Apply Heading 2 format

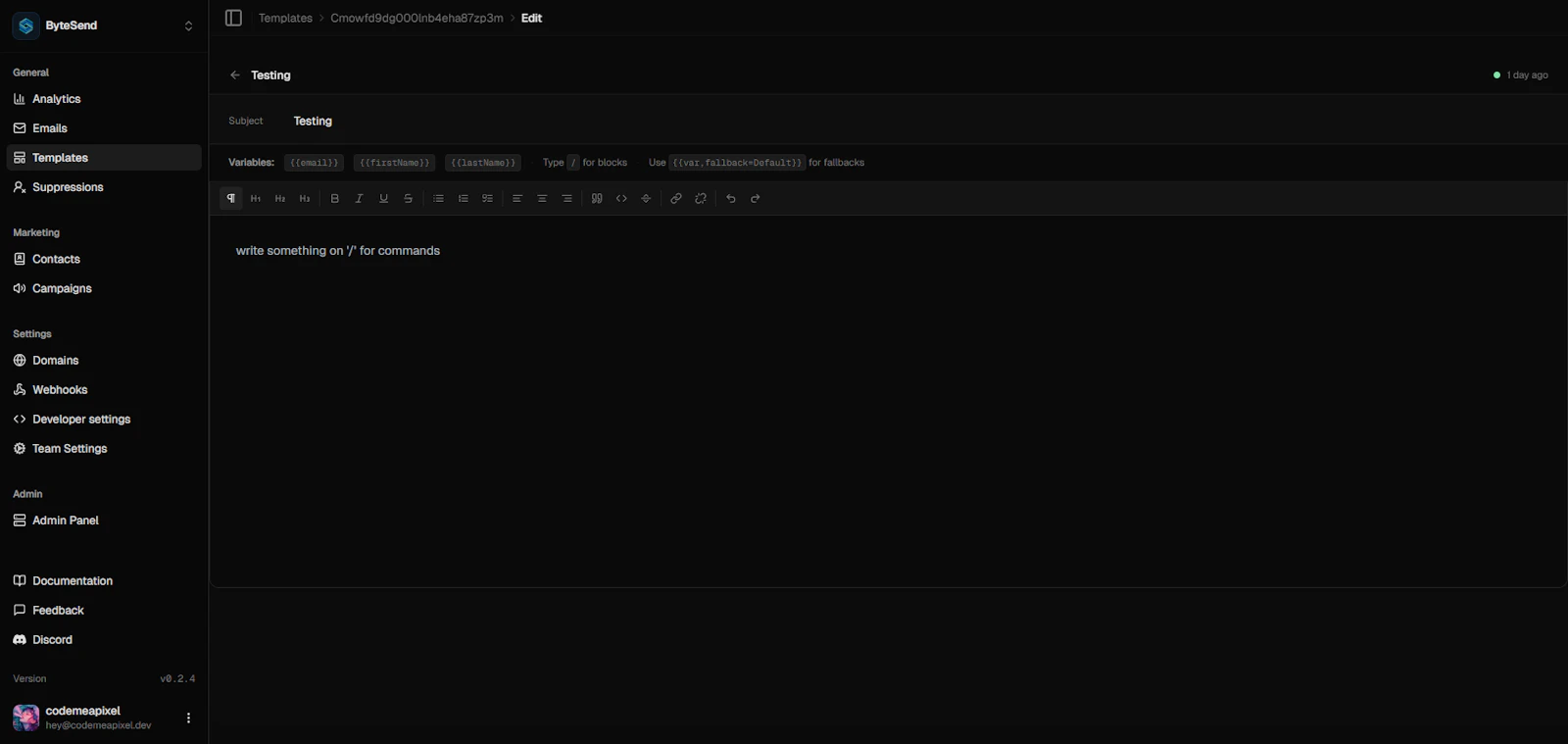[x=280, y=198]
